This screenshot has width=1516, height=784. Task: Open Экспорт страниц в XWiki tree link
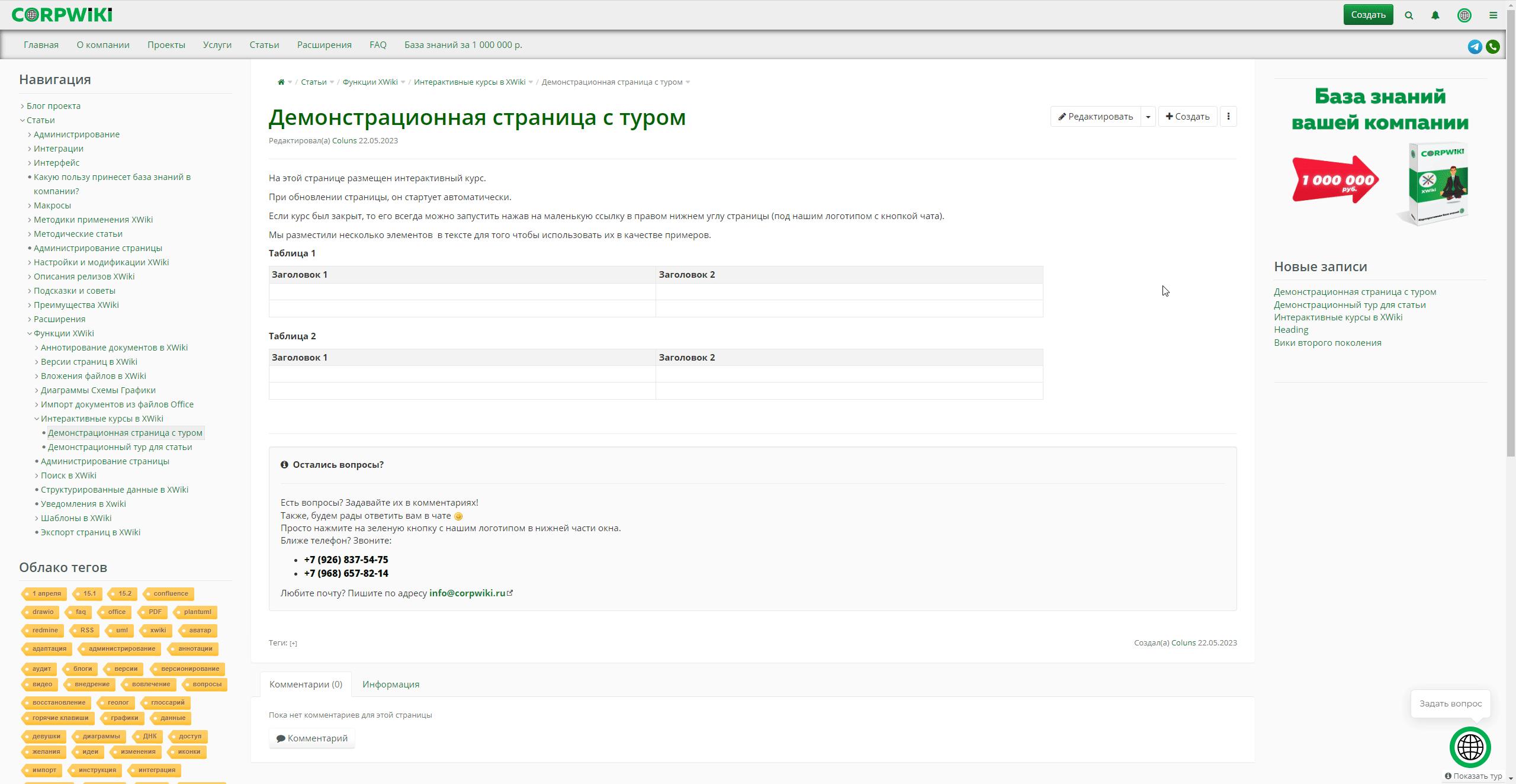click(x=91, y=532)
